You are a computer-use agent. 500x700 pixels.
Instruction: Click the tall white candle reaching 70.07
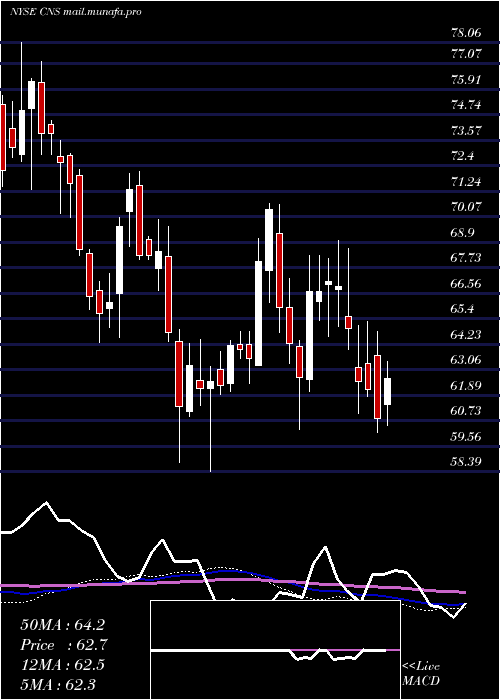tap(269, 240)
